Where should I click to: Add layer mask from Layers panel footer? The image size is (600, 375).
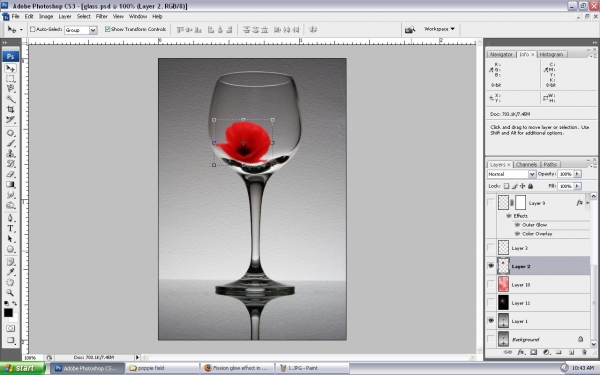[x=533, y=352]
